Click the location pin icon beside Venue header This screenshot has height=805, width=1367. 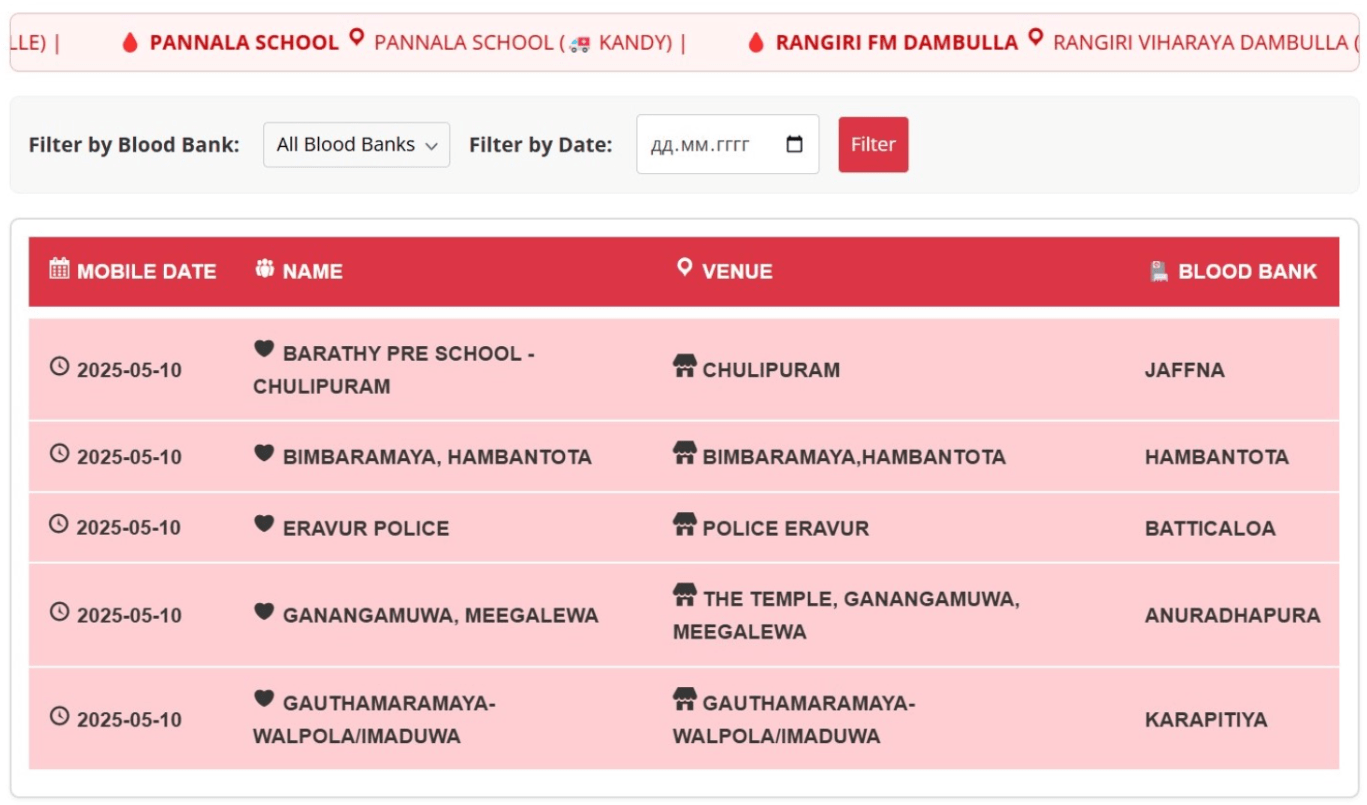684,268
